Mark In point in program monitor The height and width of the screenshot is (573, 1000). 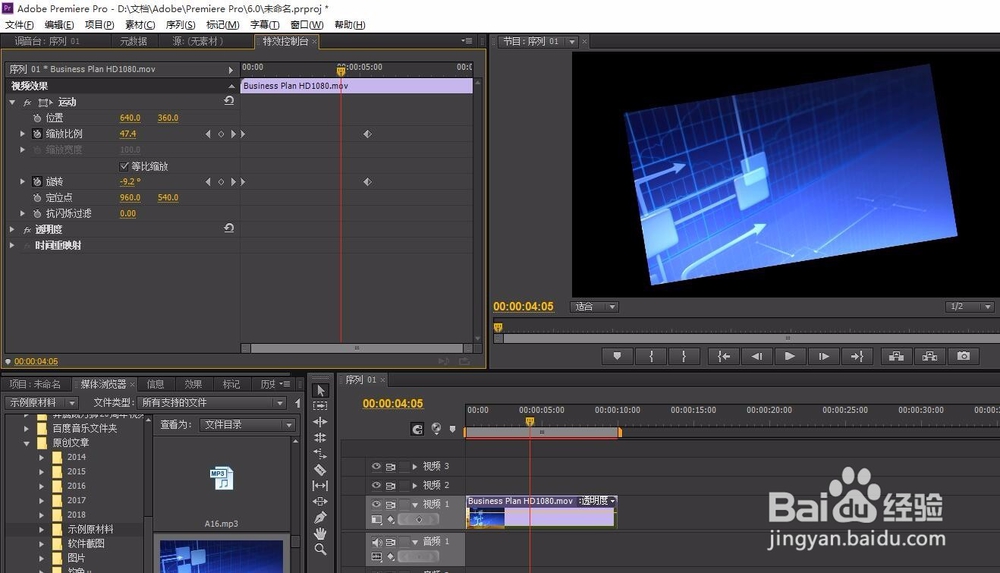(651, 356)
